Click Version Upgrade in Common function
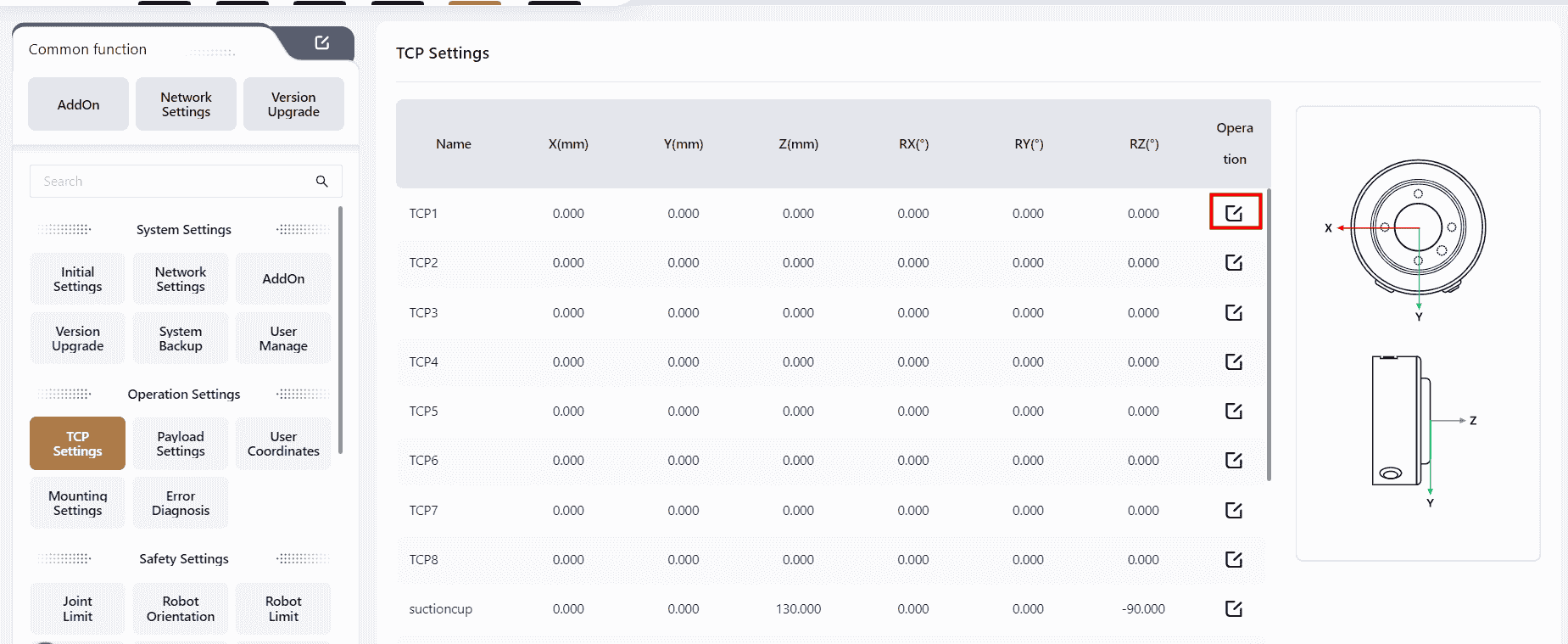Image resolution: width=1568 pixels, height=644 pixels. pyautogui.click(x=293, y=104)
